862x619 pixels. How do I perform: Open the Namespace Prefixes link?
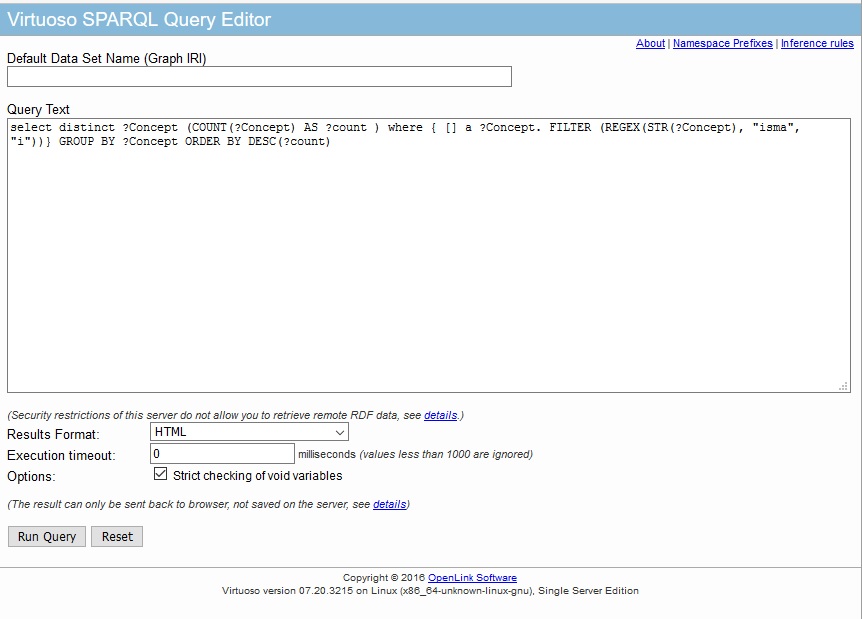point(722,43)
